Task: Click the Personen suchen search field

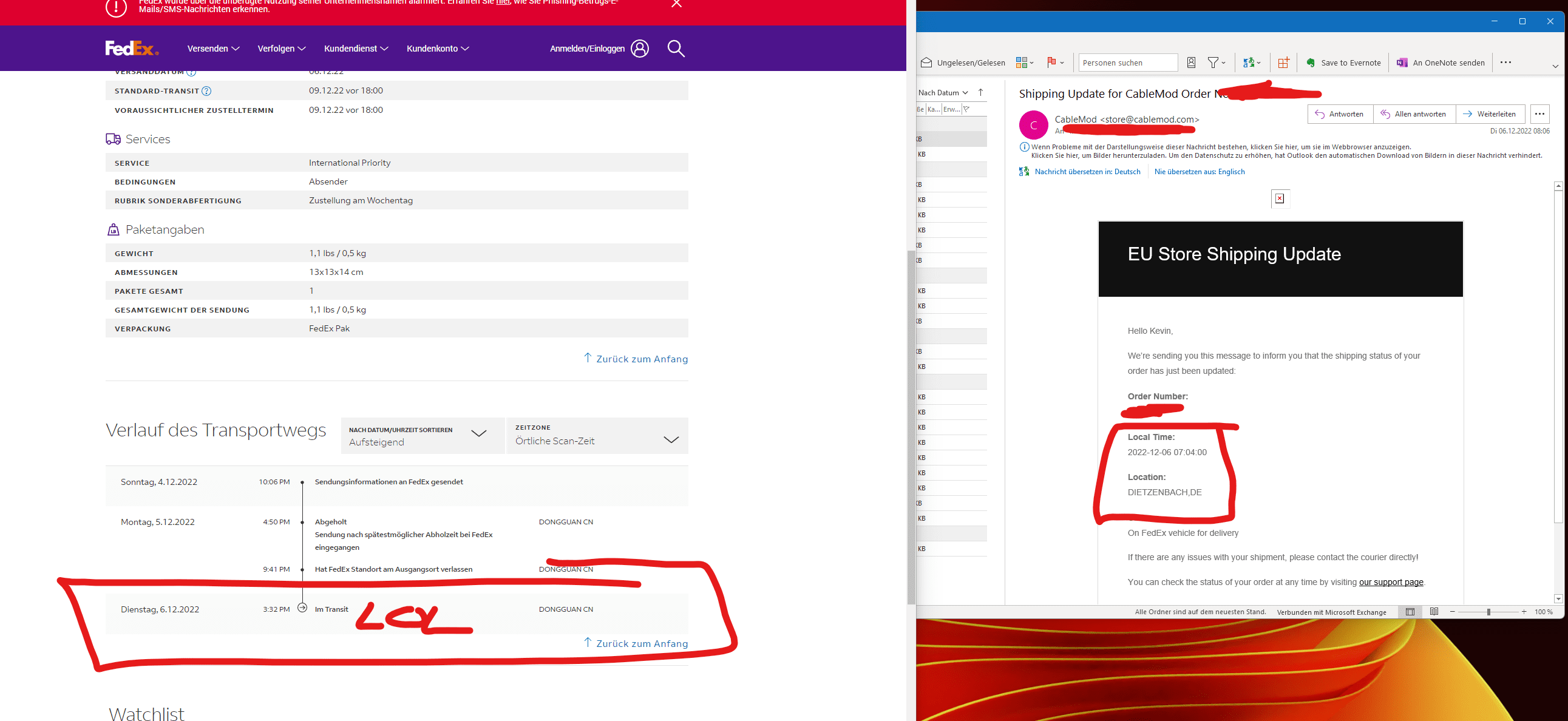Action: (x=1128, y=62)
